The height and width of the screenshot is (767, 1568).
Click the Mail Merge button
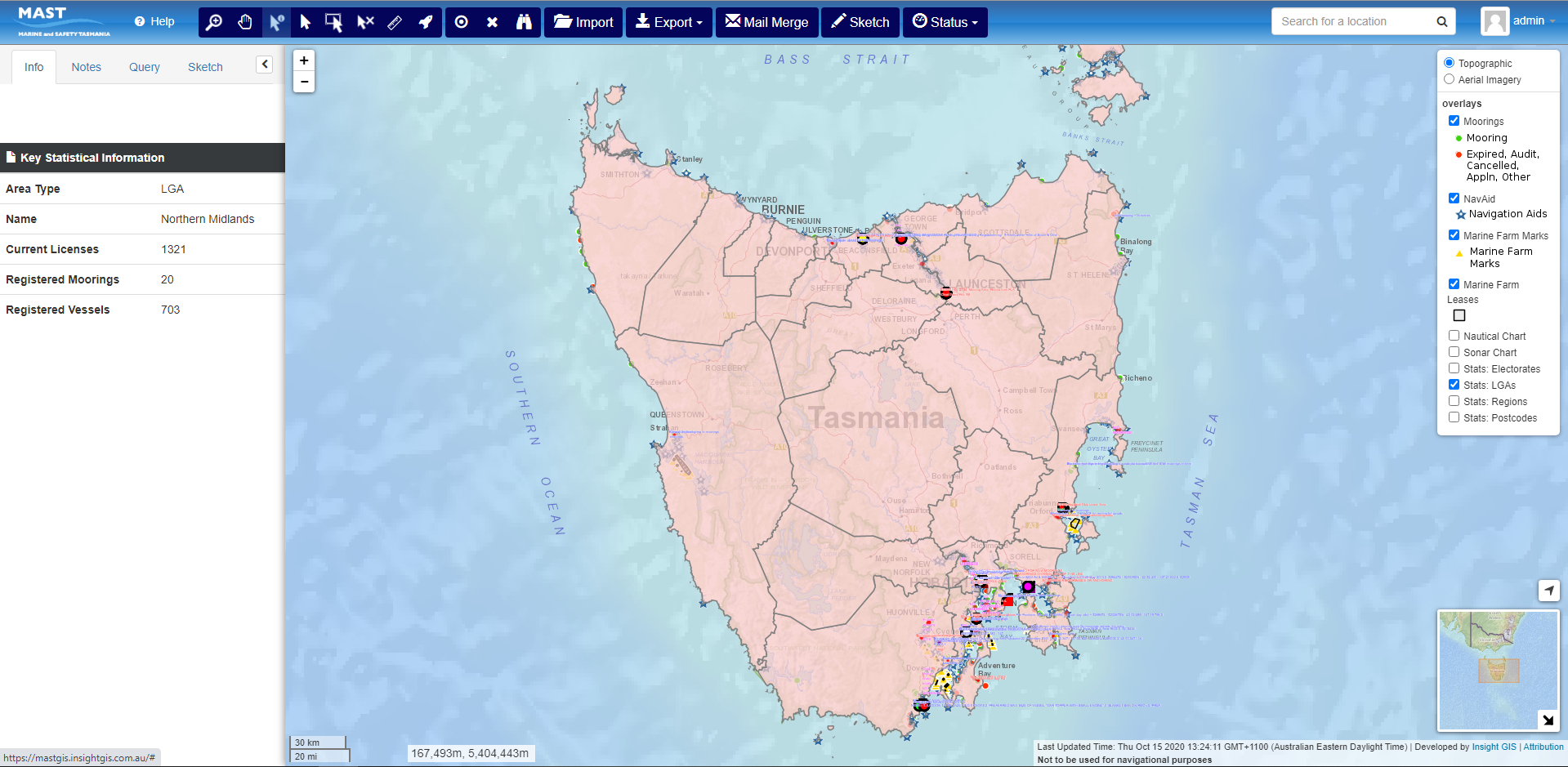click(766, 22)
